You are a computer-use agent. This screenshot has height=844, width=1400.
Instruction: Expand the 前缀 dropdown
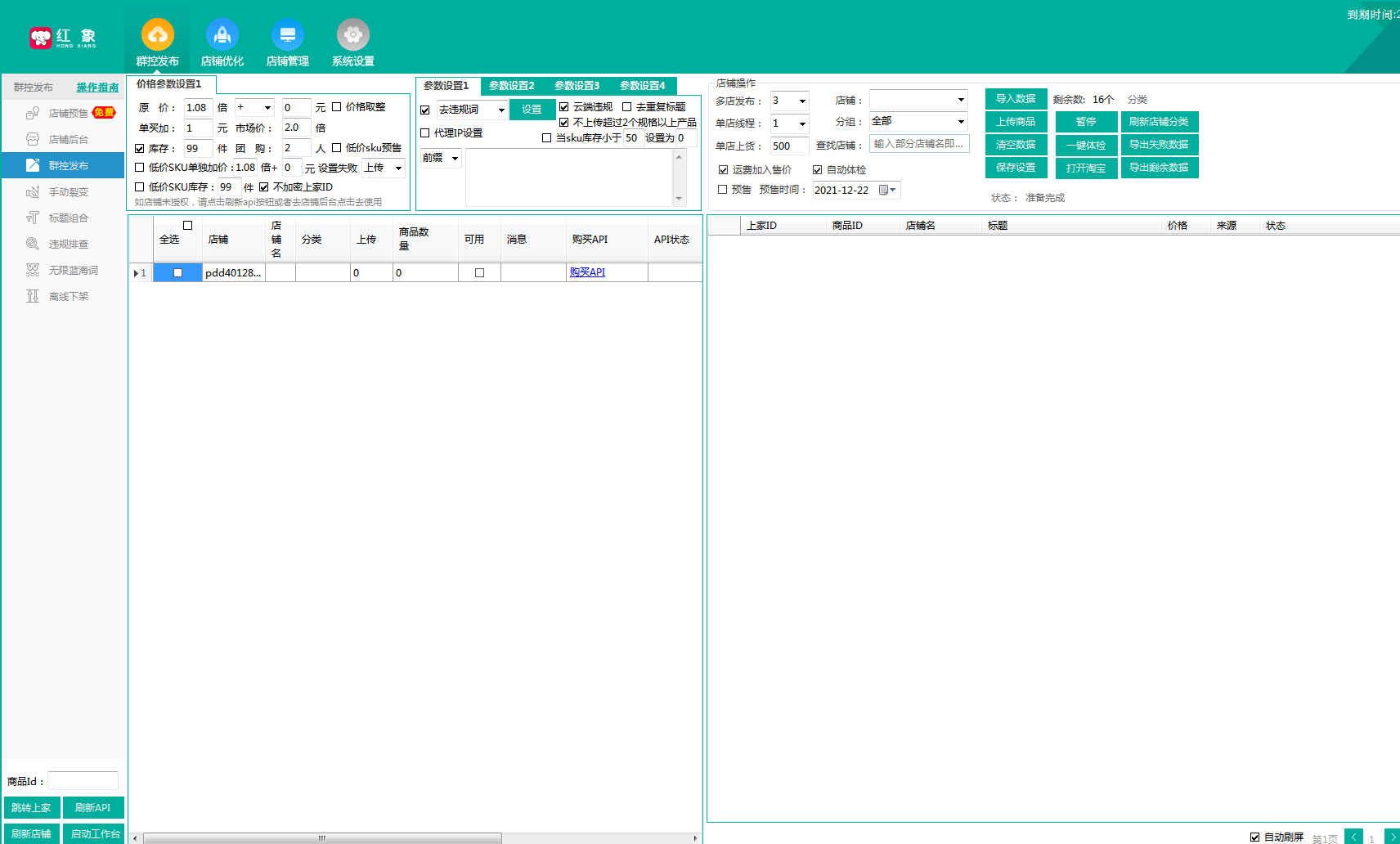point(455,158)
